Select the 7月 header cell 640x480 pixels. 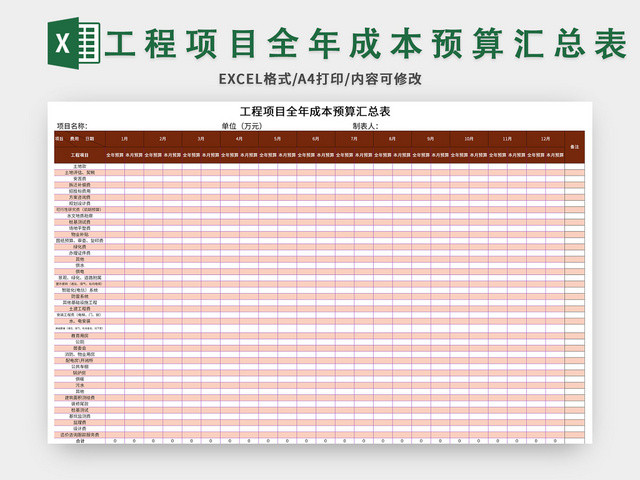click(x=354, y=139)
